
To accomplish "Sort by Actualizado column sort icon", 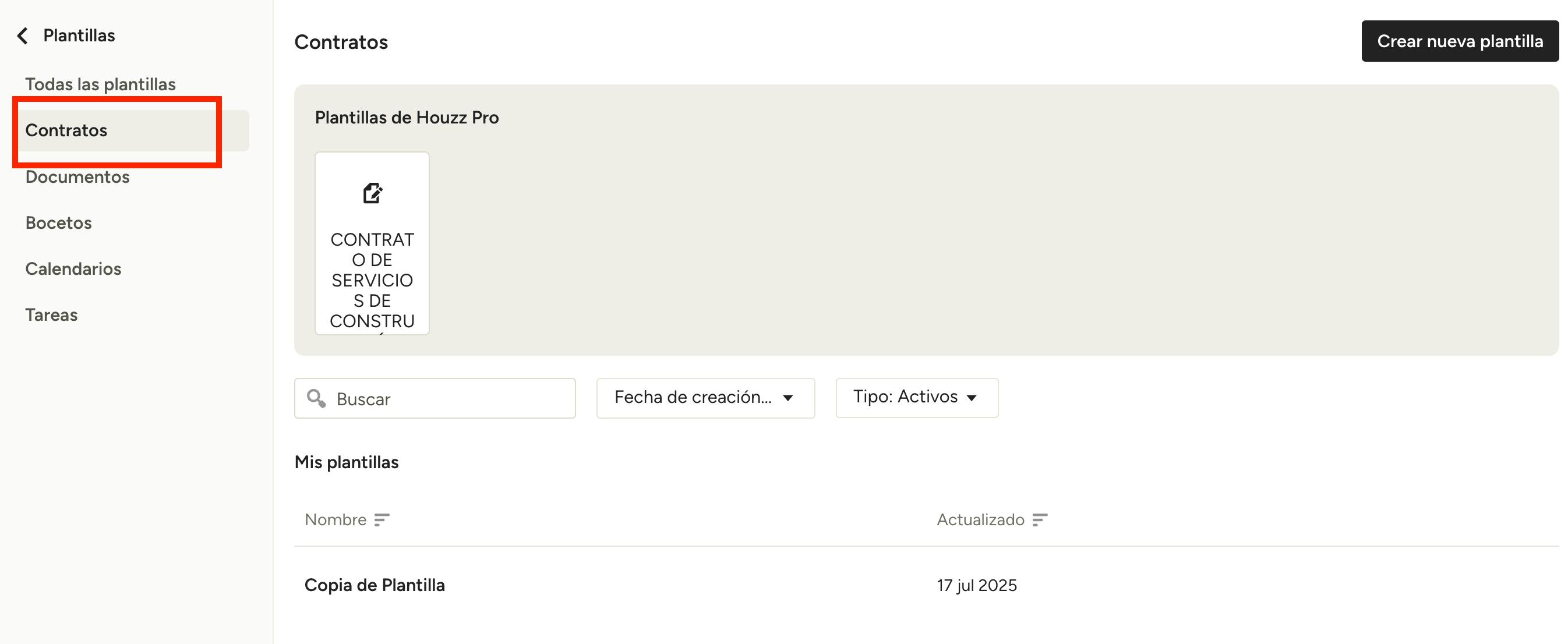I will click(x=1040, y=520).
